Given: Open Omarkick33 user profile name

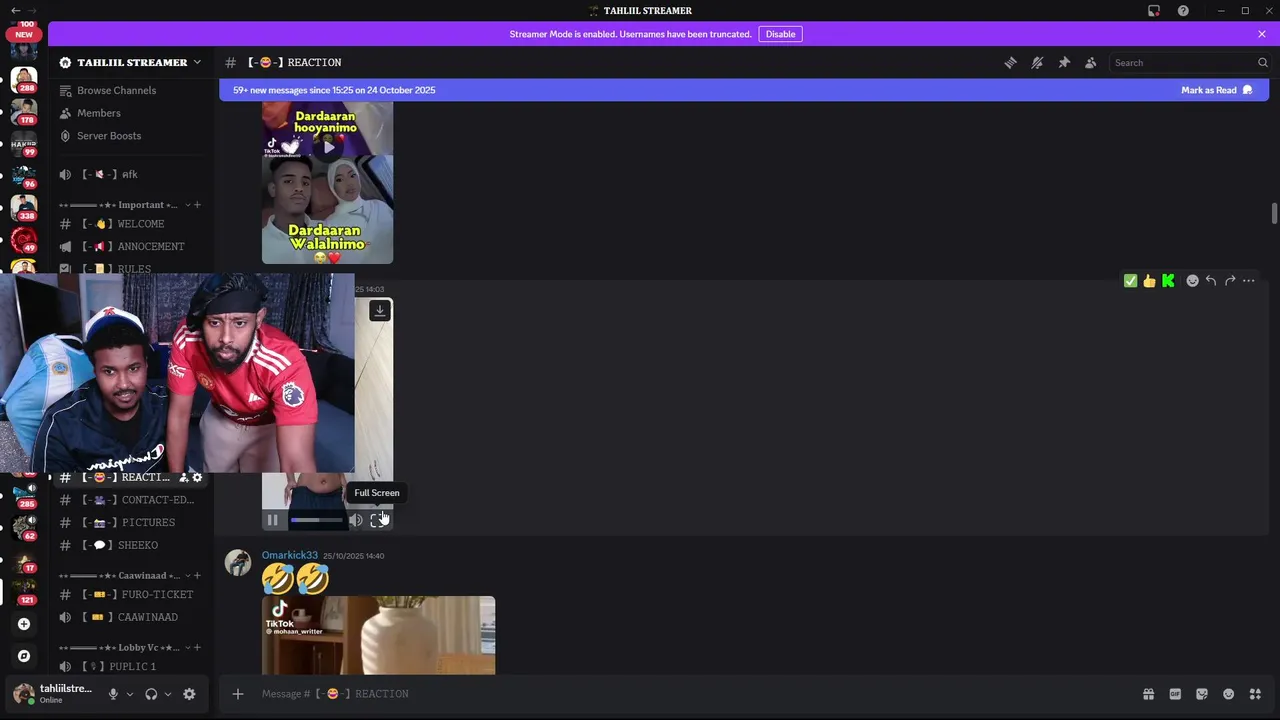Looking at the screenshot, I should pos(290,555).
